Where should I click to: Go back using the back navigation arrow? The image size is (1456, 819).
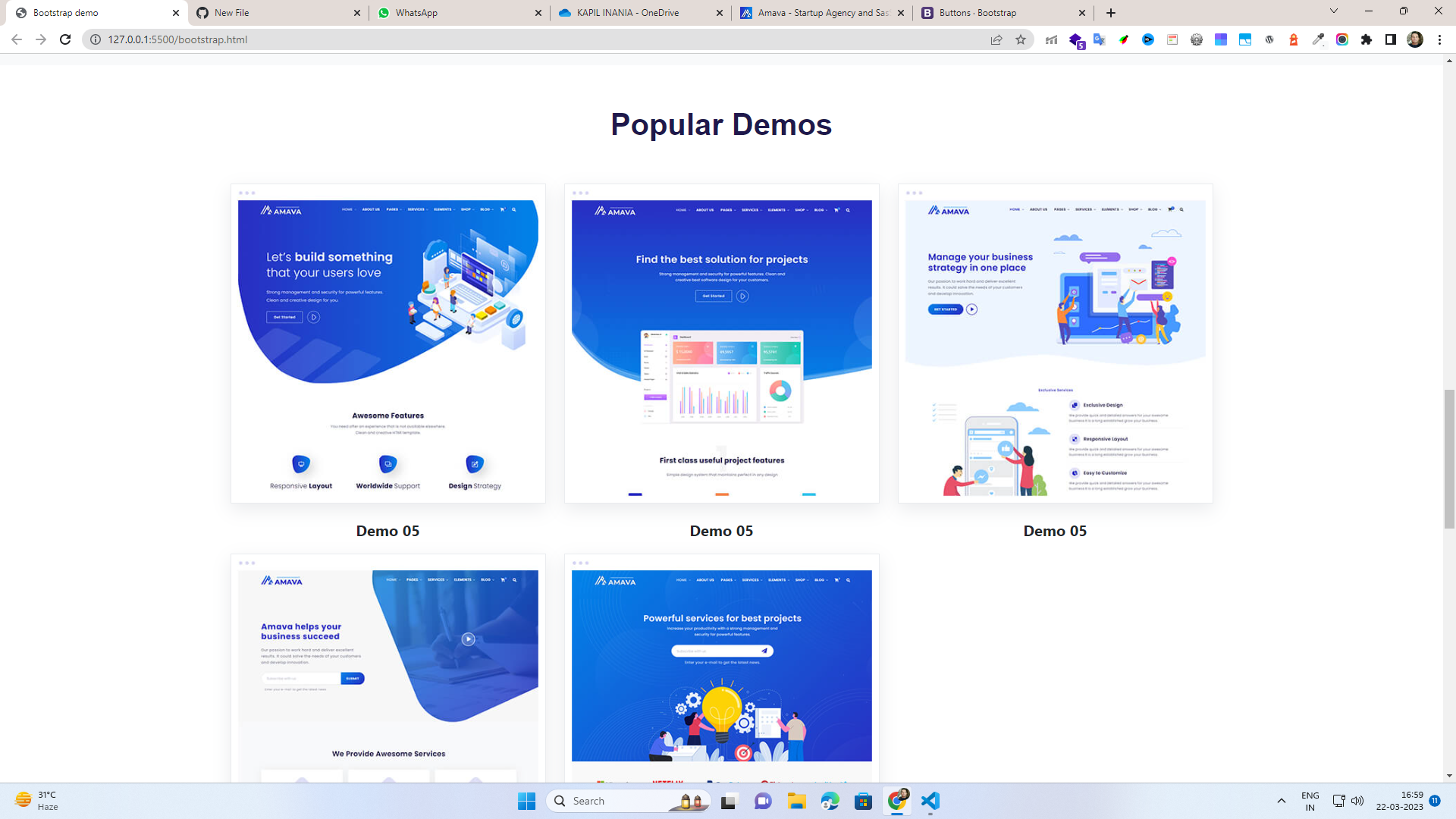point(17,39)
